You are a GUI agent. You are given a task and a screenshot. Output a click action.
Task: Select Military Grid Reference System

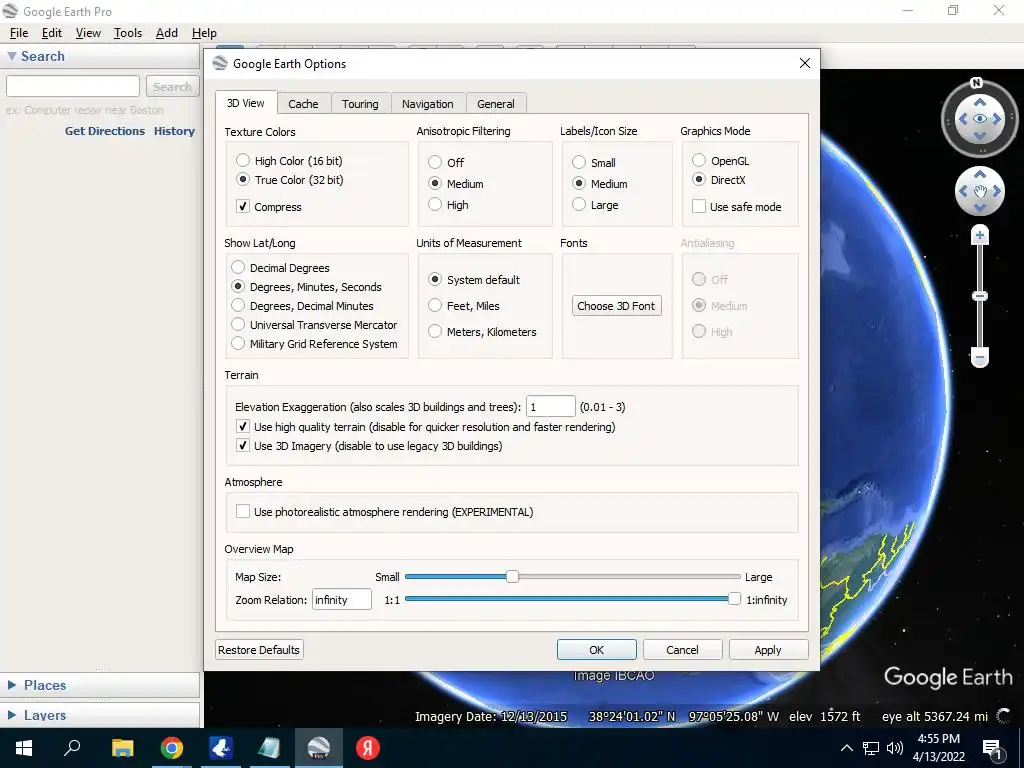238,343
